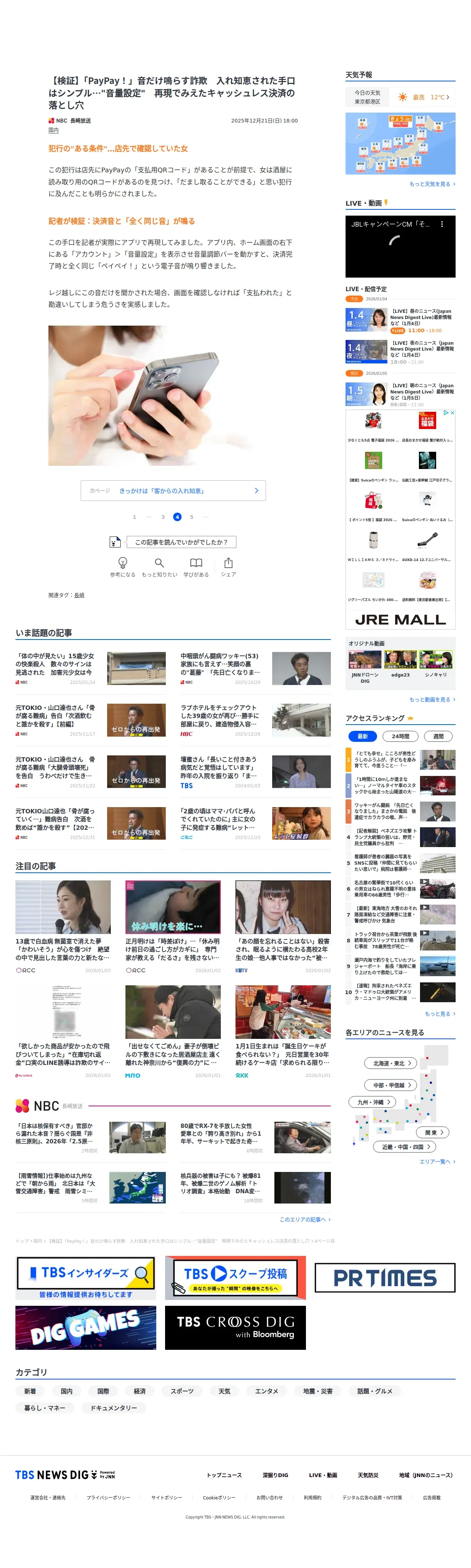Open the TBS インサイダーズ banner
The height and width of the screenshot is (1568, 471).
click(x=85, y=1278)
